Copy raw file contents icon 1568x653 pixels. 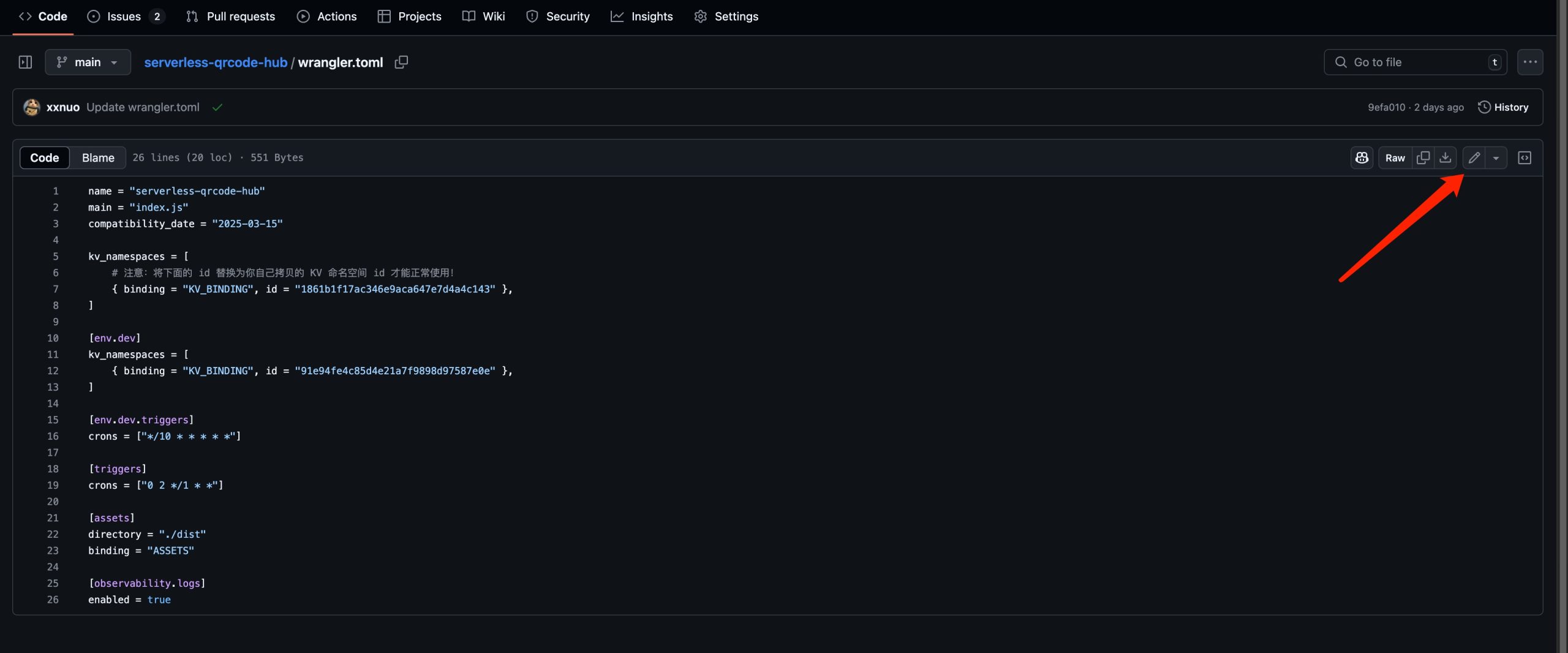click(1423, 158)
